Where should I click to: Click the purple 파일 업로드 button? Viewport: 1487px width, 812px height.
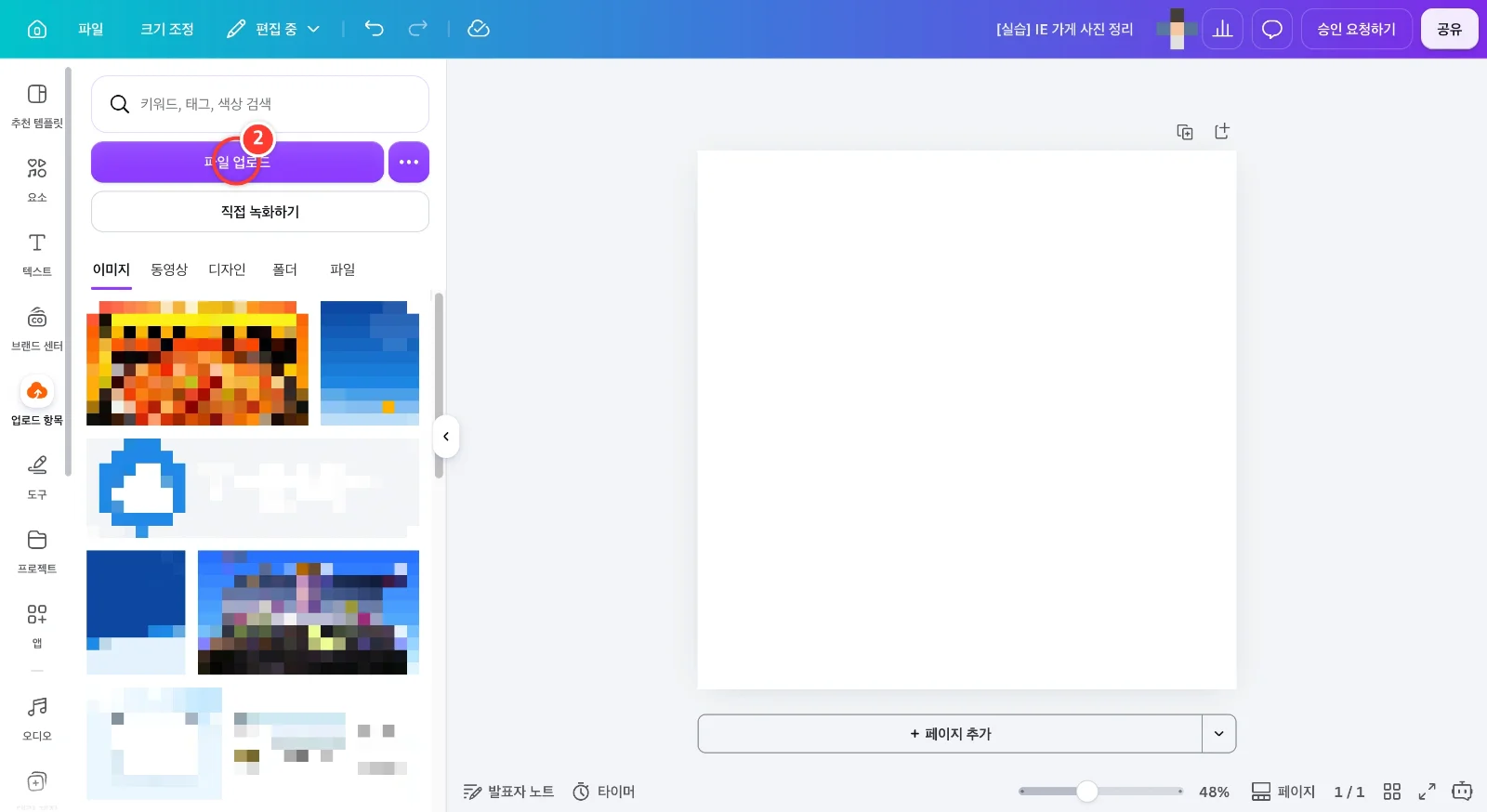237,162
